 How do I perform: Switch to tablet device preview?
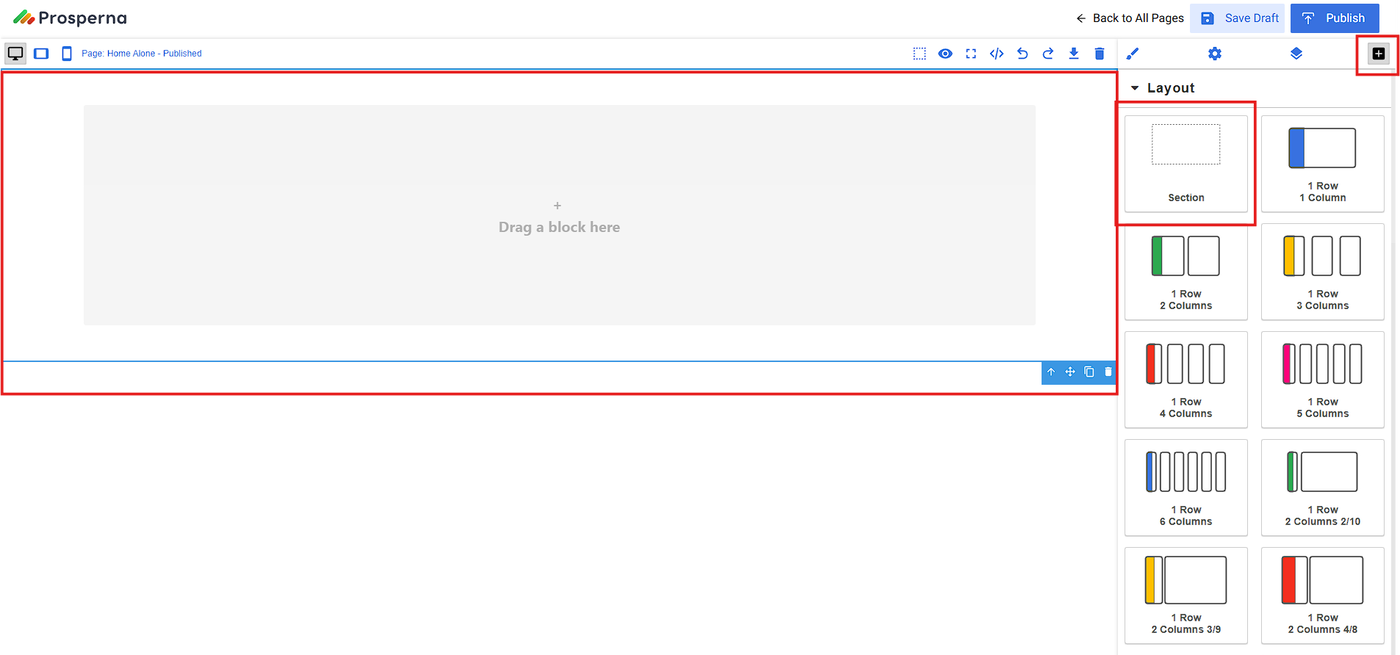[41, 54]
